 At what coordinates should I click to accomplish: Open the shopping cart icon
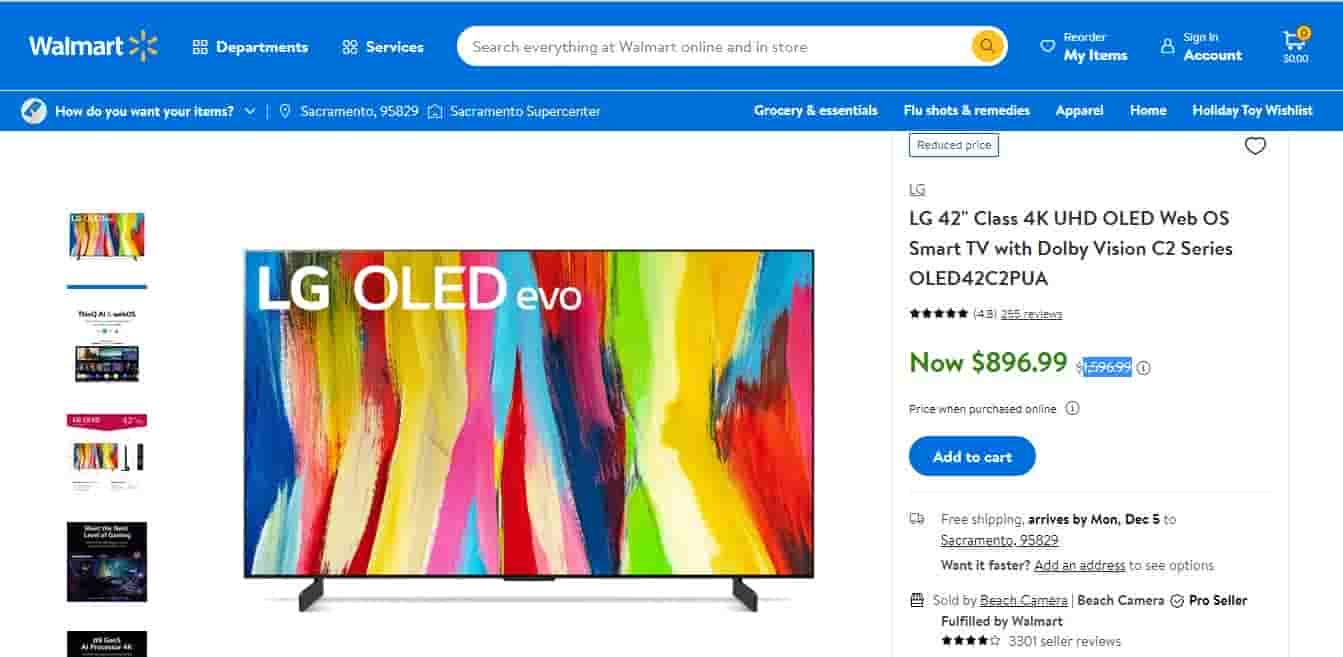[x=1295, y=45]
